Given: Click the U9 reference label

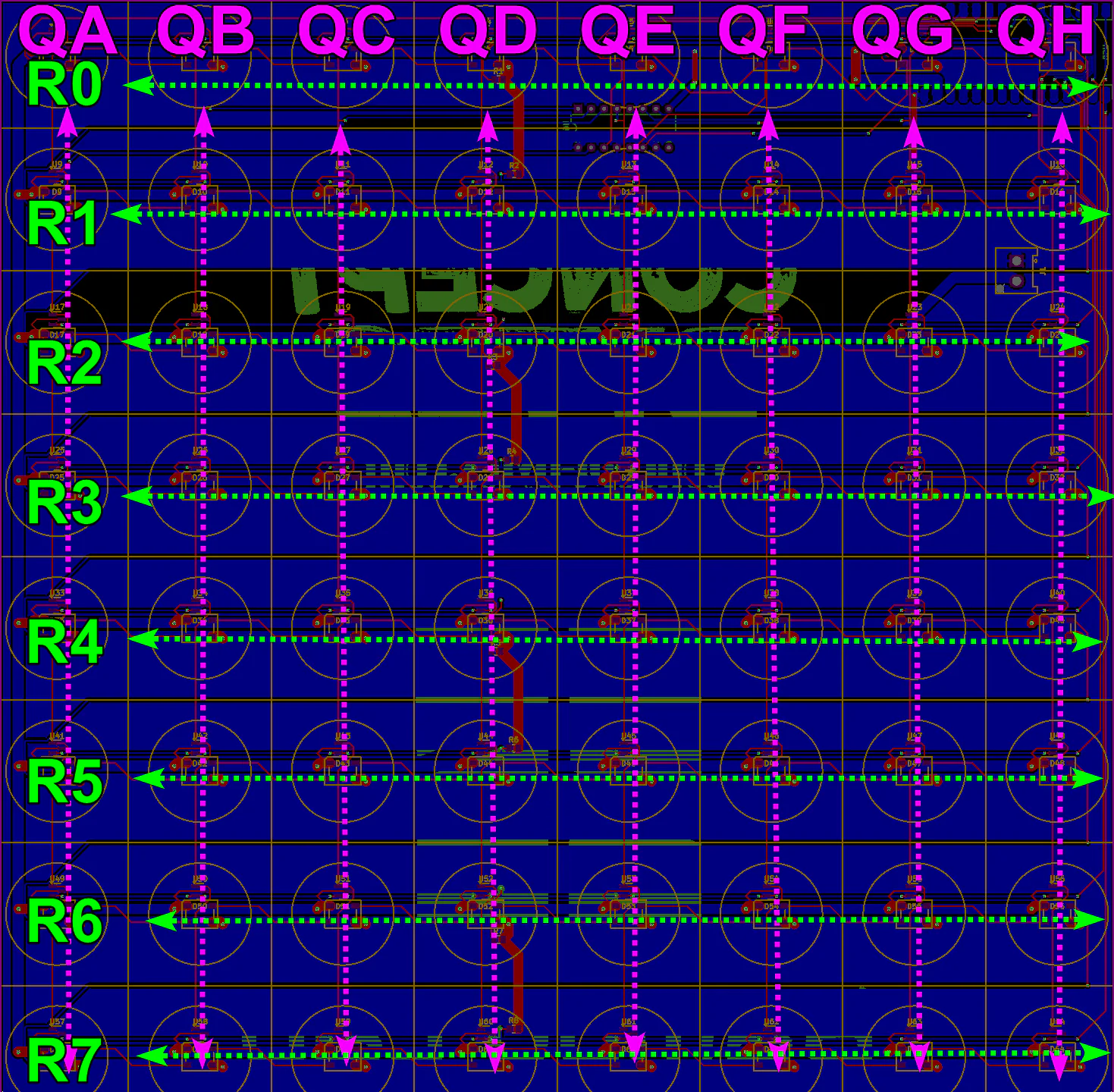Looking at the screenshot, I should [57, 165].
